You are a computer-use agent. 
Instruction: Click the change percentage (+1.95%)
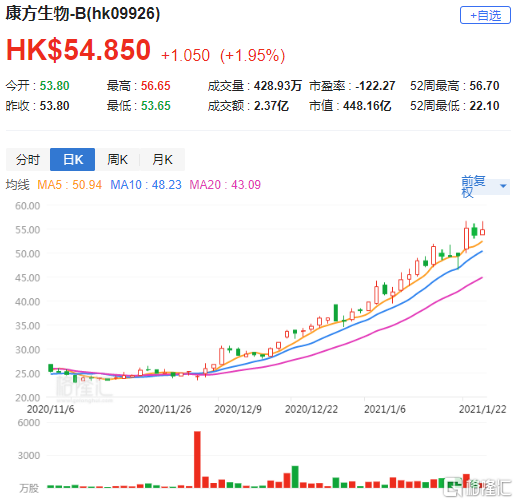252,55
